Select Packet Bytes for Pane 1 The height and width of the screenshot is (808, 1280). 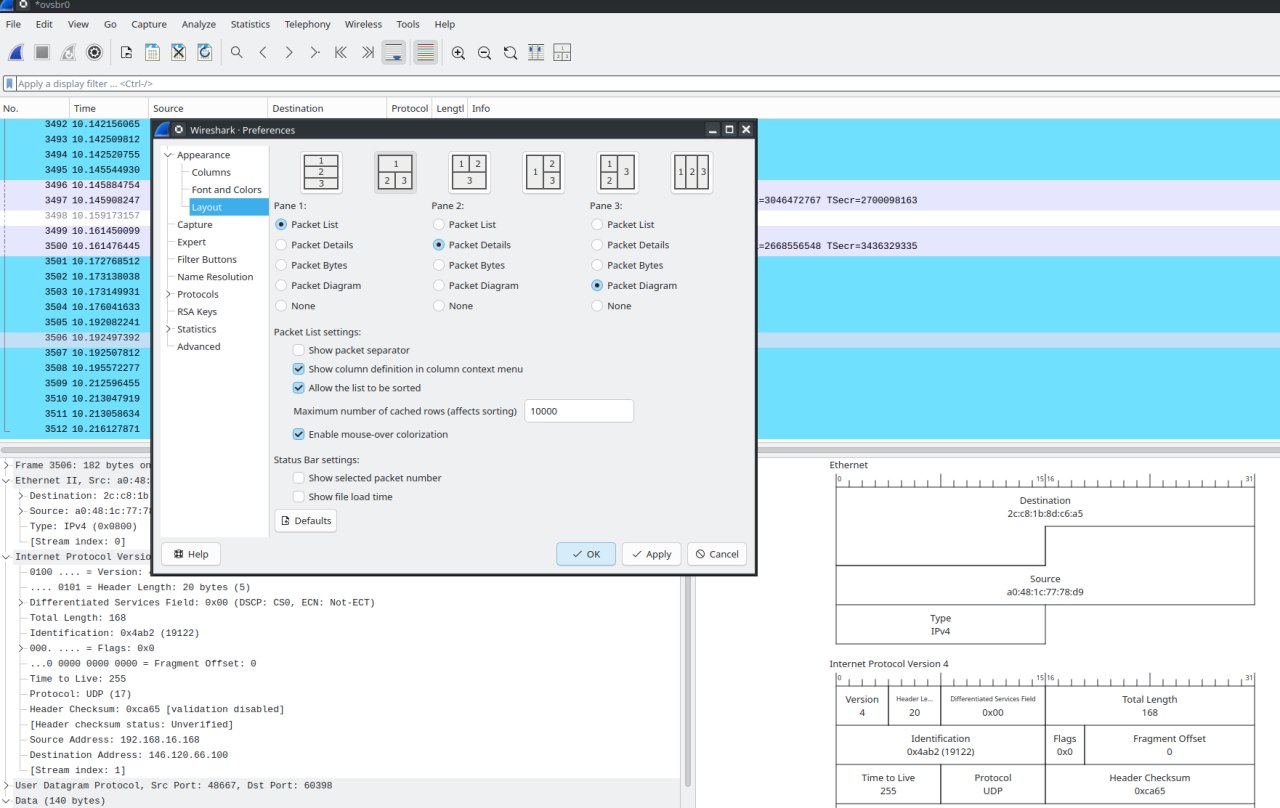tap(281, 265)
